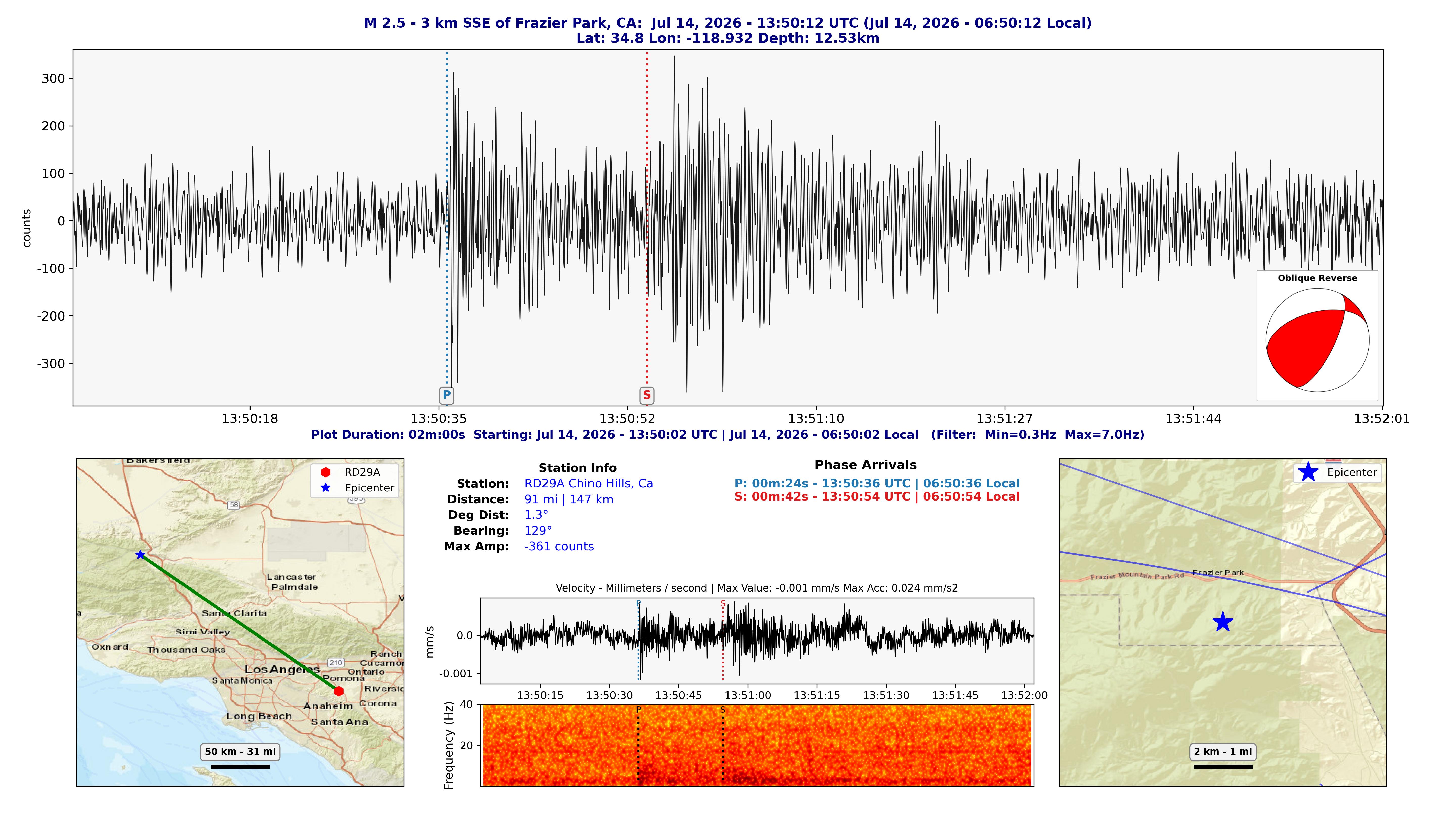Viewport: 1456px width, 819px height.
Task: Click the distance value "91 mi | 147 km"
Action: coord(568,500)
